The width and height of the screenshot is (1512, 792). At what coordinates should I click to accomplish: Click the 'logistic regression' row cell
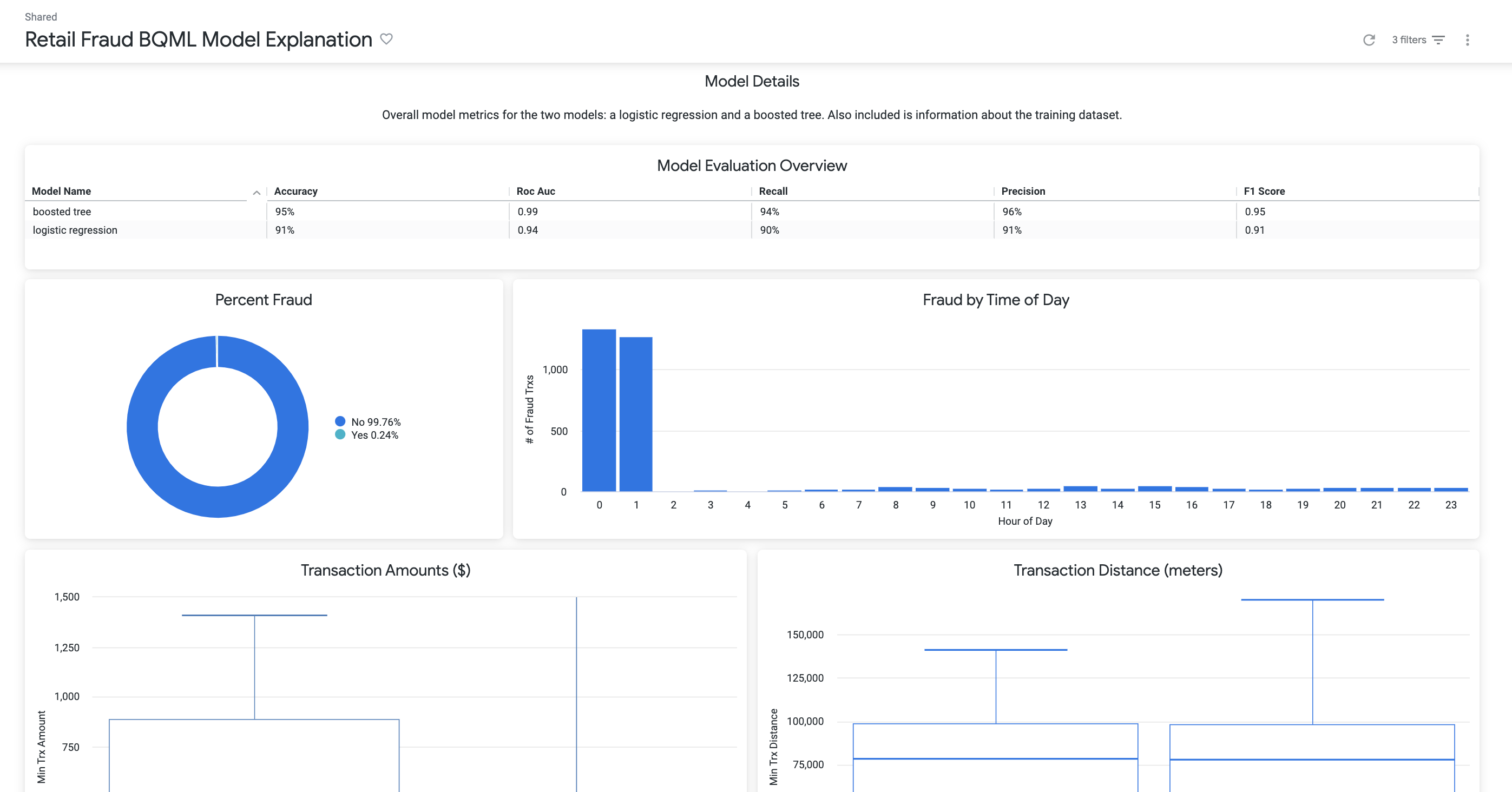75,230
